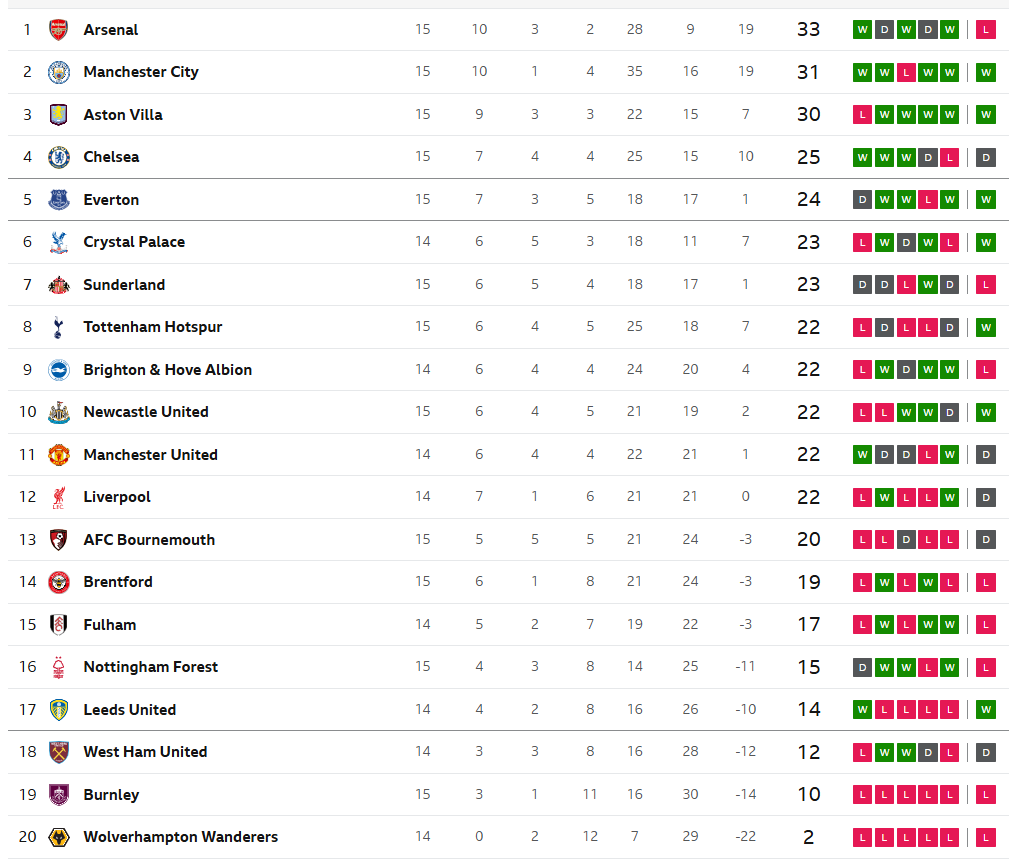Click Sunderland's green W form box
This screenshot has height=865, width=1009.
pos(927,284)
